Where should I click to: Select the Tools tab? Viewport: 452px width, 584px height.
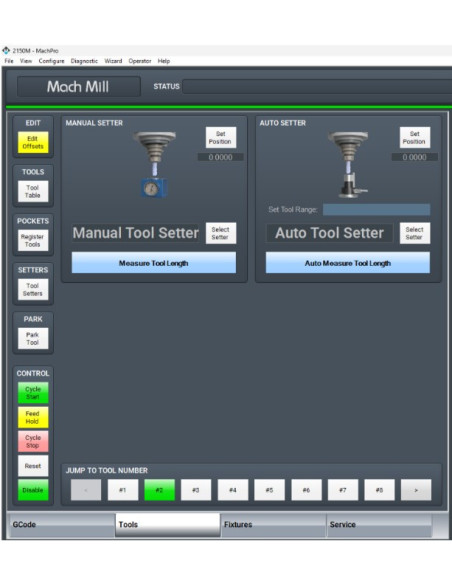pos(168,525)
